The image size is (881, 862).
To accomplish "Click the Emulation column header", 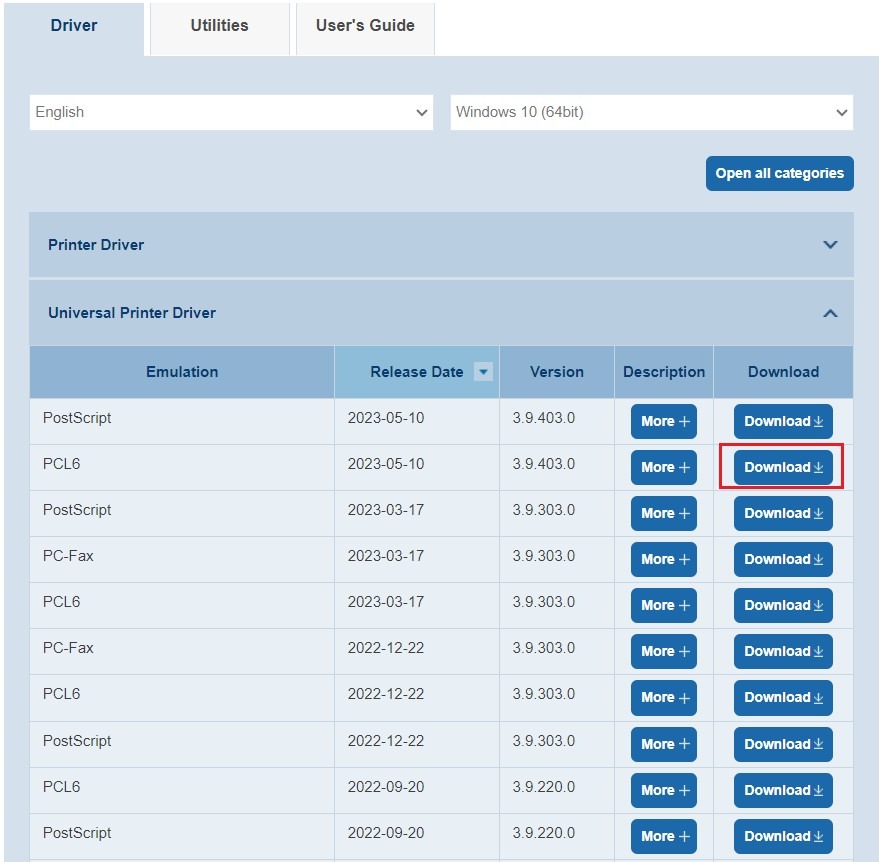I will pyautogui.click(x=181, y=371).
